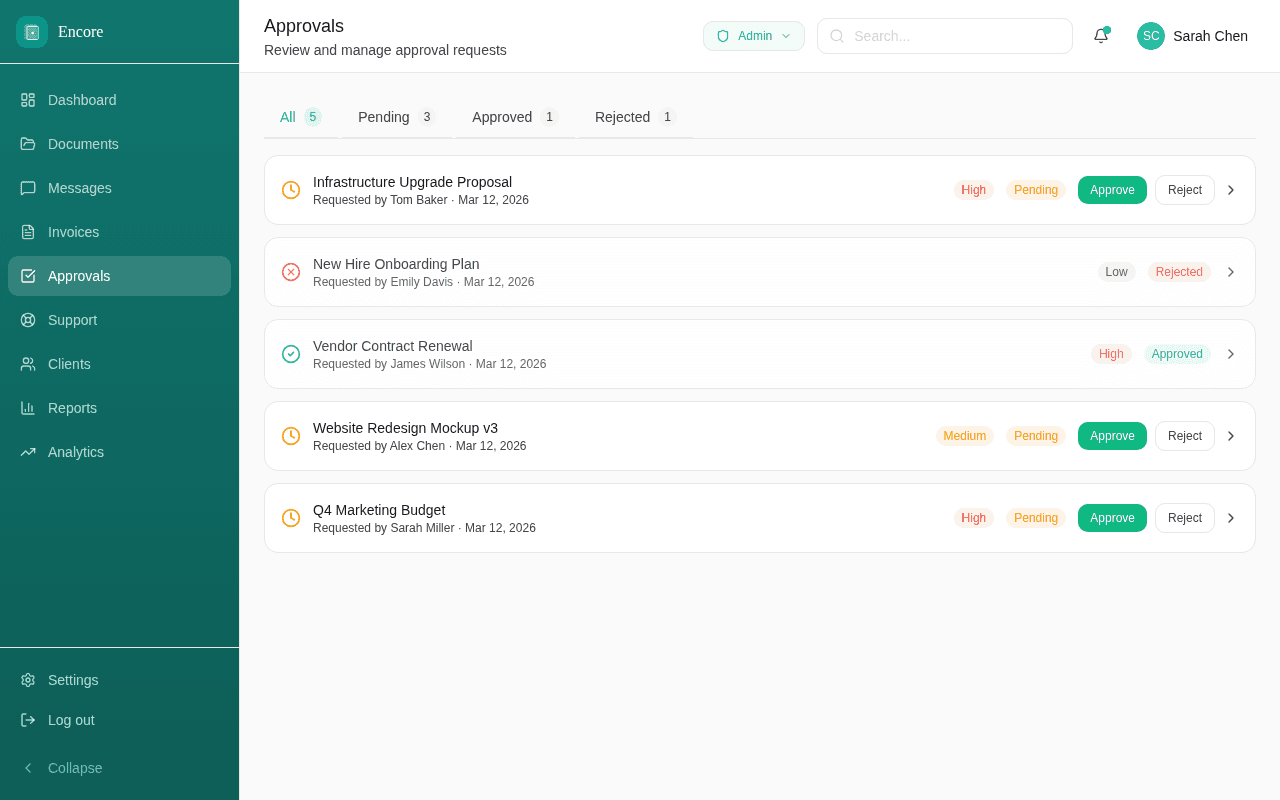Select the Documents folder icon
The height and width of the screenshot is (800, 1280).
point(27,144)
